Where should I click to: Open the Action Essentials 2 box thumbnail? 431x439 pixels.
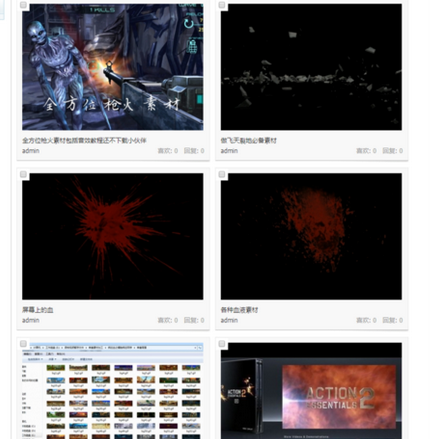pos(311,391)
